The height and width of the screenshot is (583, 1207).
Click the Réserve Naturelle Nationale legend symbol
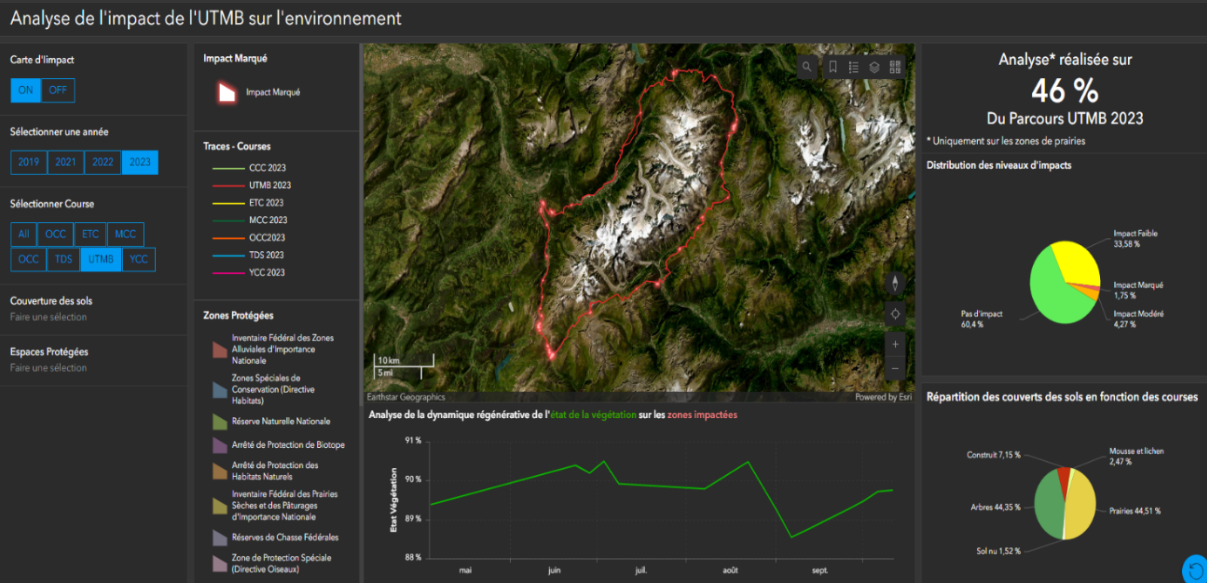tap(219, 422)
